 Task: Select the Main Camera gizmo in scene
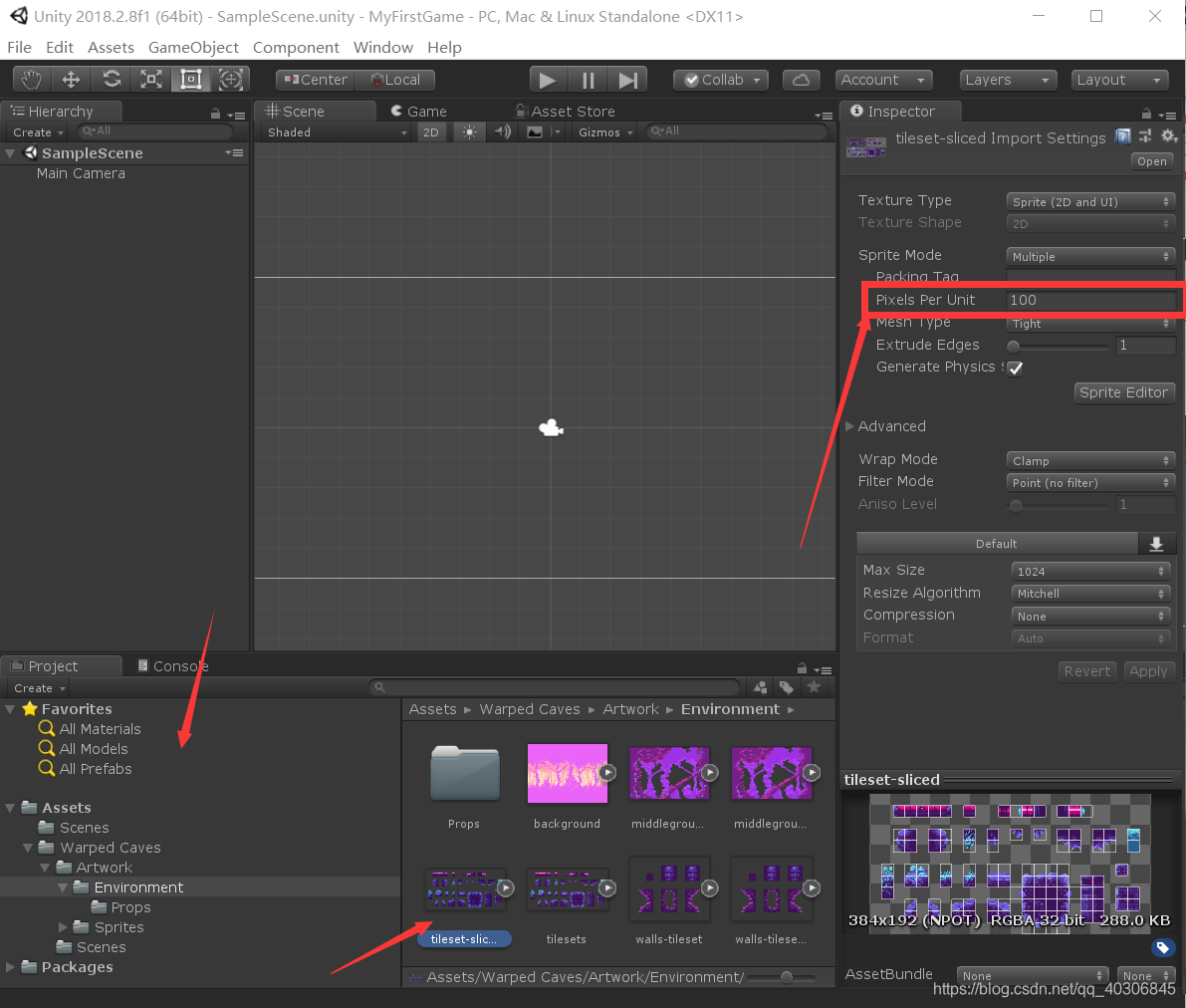552,428
